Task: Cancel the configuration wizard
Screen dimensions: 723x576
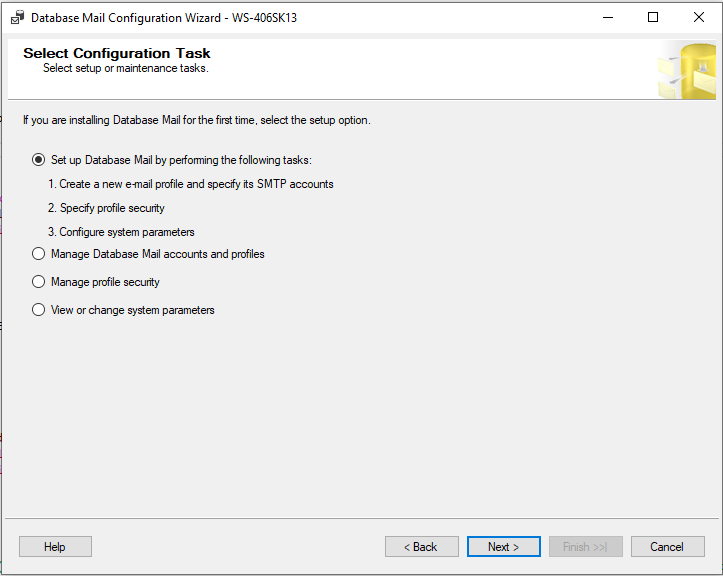Action: click(x=668, y=546)
